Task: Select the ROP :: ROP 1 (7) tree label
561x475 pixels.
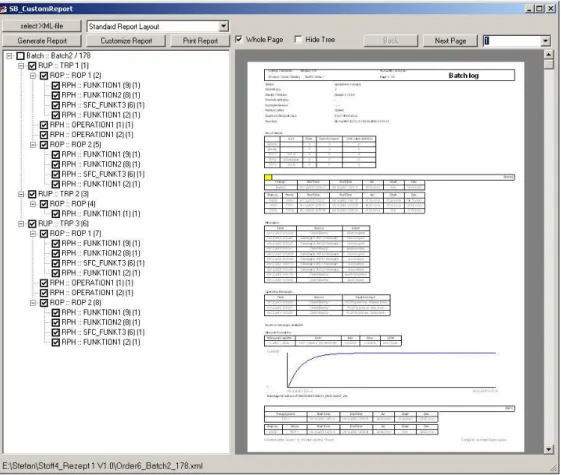Action: [x=75, y=234]
